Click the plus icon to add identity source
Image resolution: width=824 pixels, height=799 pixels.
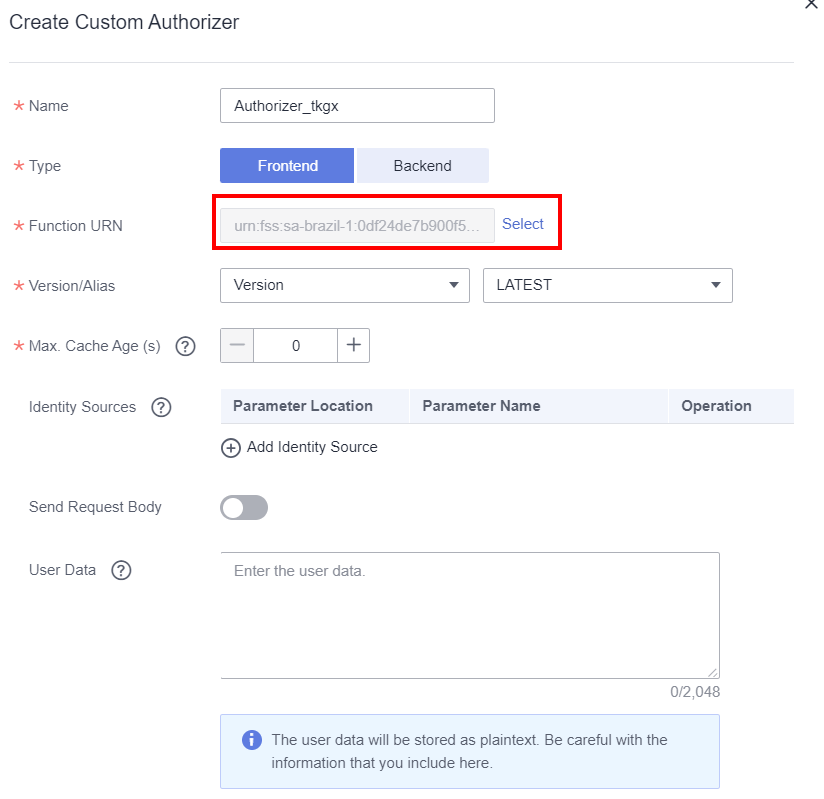[x=230, y=448]
